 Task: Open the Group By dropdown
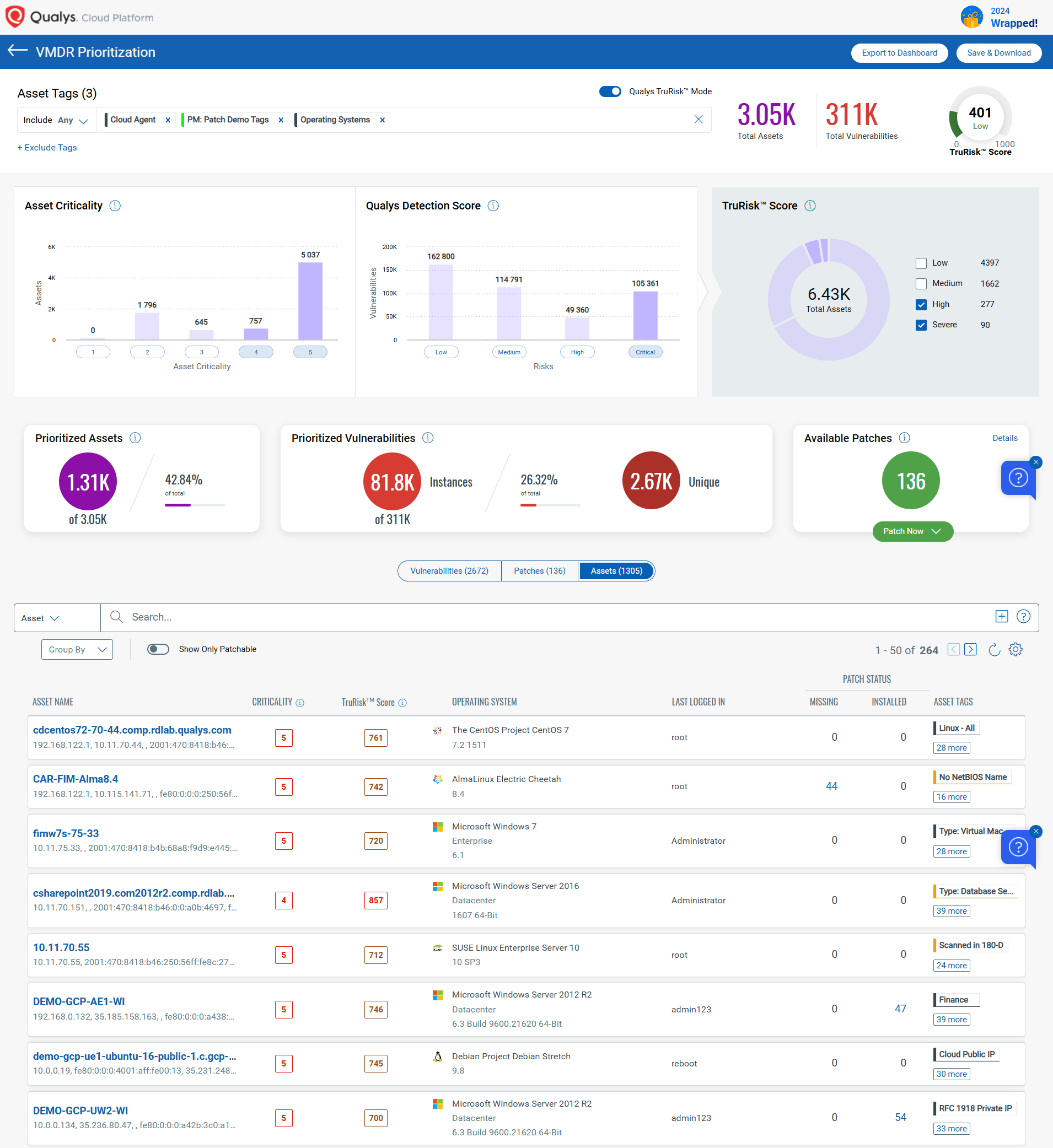tap(77, 649)
